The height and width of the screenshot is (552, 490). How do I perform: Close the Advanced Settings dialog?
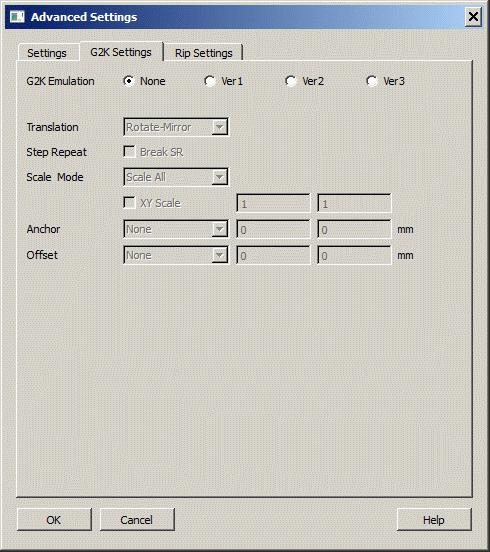click(473, 17)
